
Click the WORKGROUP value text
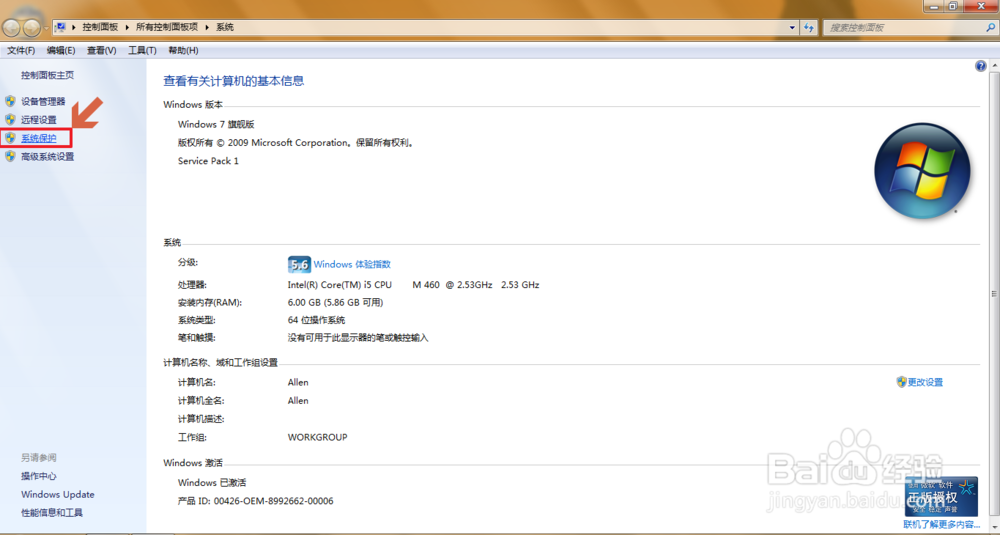point(318,437)
